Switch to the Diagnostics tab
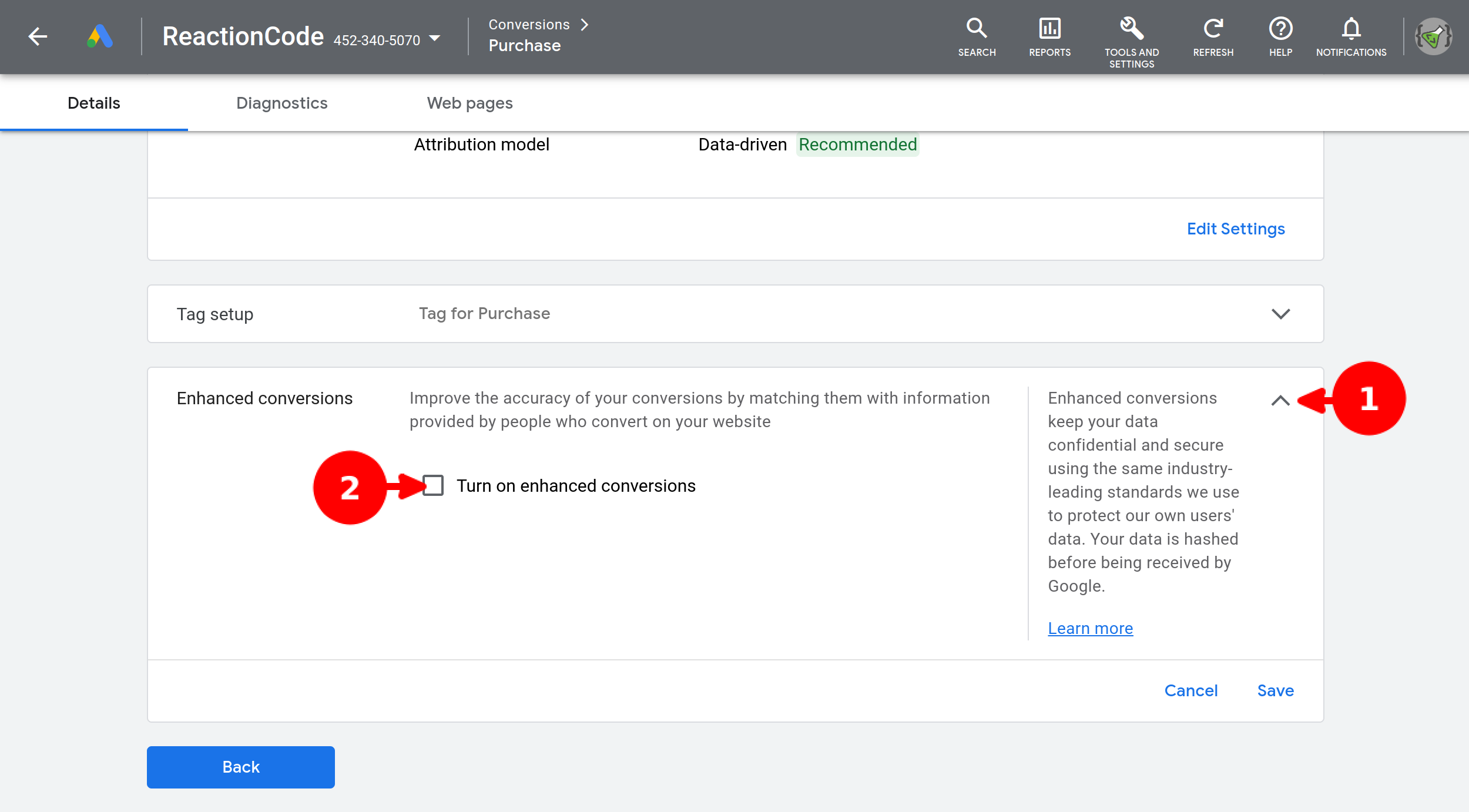Viewport: 1469px width, 812px height. [281, 103]
